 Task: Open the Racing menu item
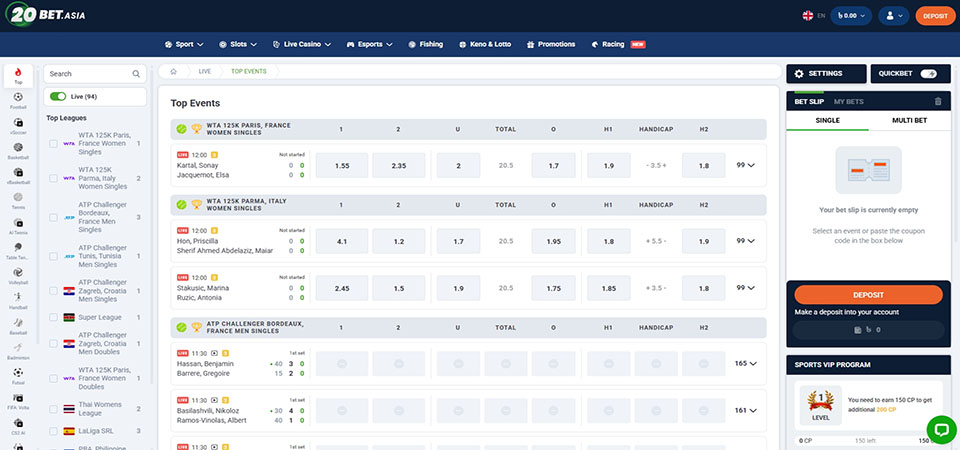point(618,44)
